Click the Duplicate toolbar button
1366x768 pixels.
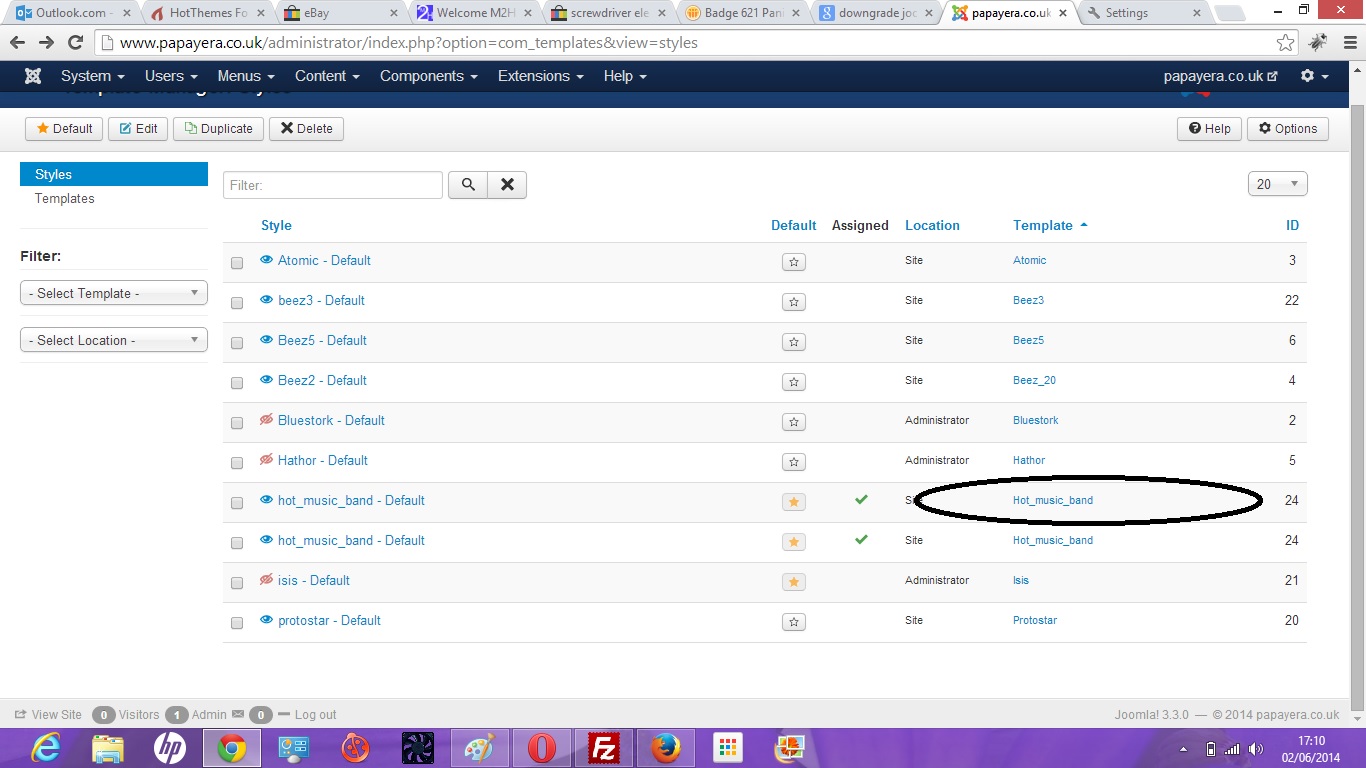click(218, 128)
